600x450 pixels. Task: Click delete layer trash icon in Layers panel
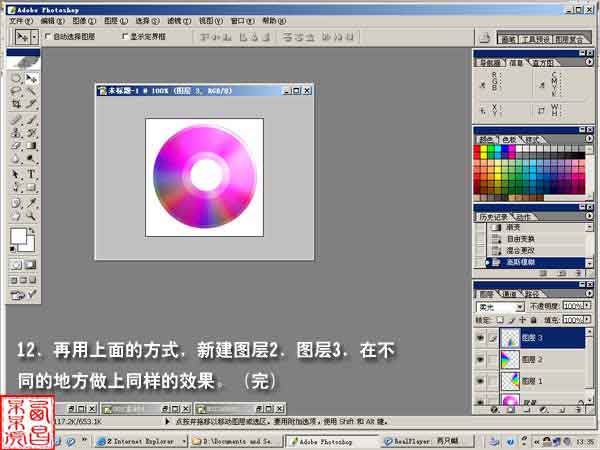click(579, 410)
